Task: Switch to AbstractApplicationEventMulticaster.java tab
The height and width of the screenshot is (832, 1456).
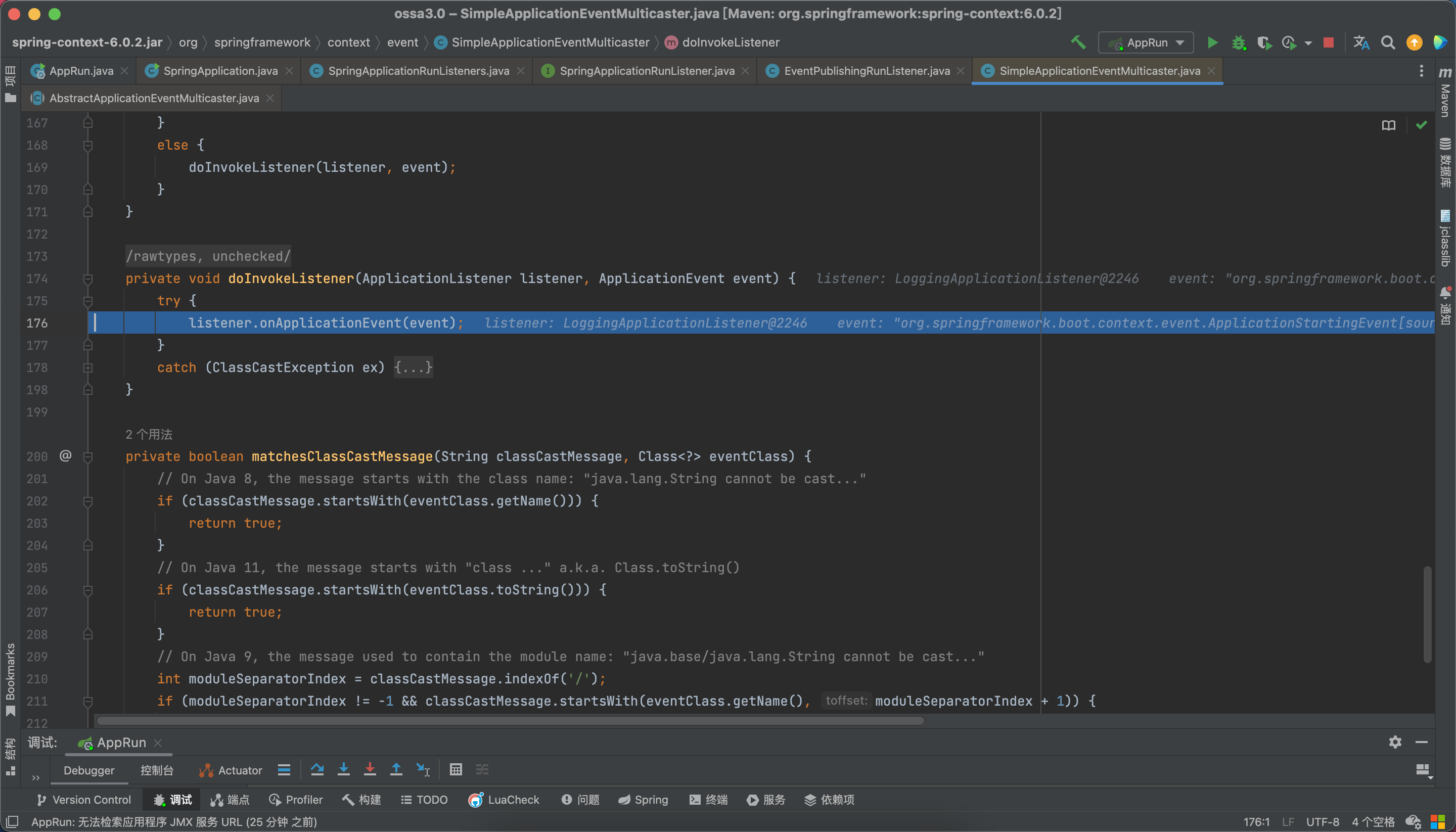Action: (x=154, y=98)
